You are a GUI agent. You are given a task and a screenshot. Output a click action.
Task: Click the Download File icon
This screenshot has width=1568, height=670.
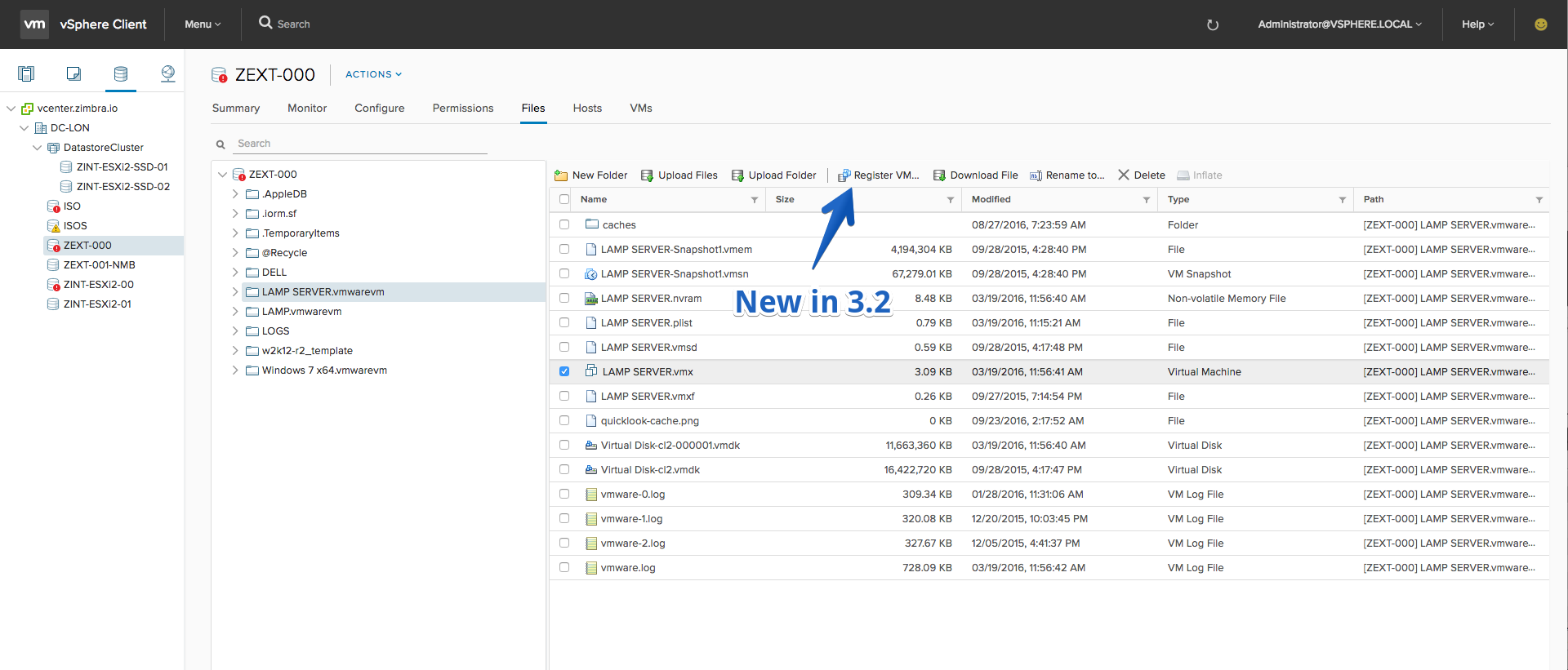tap(939, 175)
